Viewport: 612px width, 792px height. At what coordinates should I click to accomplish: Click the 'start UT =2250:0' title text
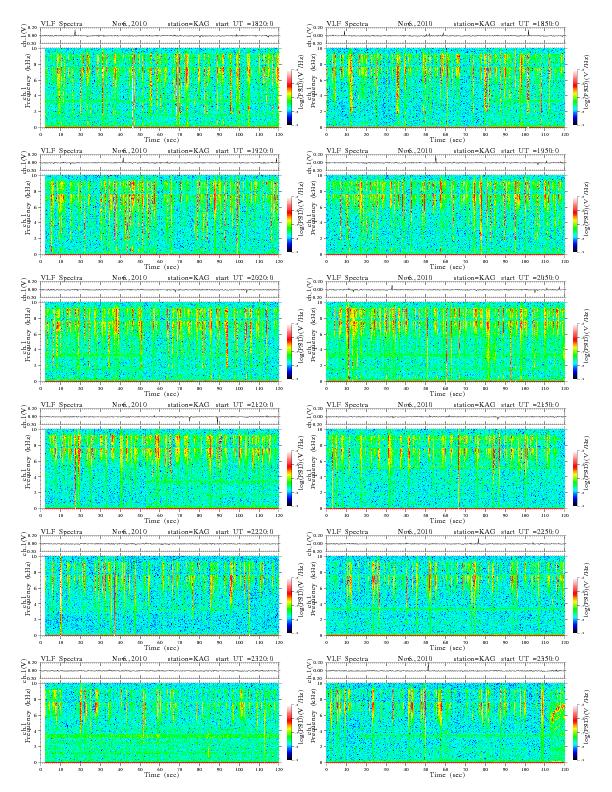point(530,532)
